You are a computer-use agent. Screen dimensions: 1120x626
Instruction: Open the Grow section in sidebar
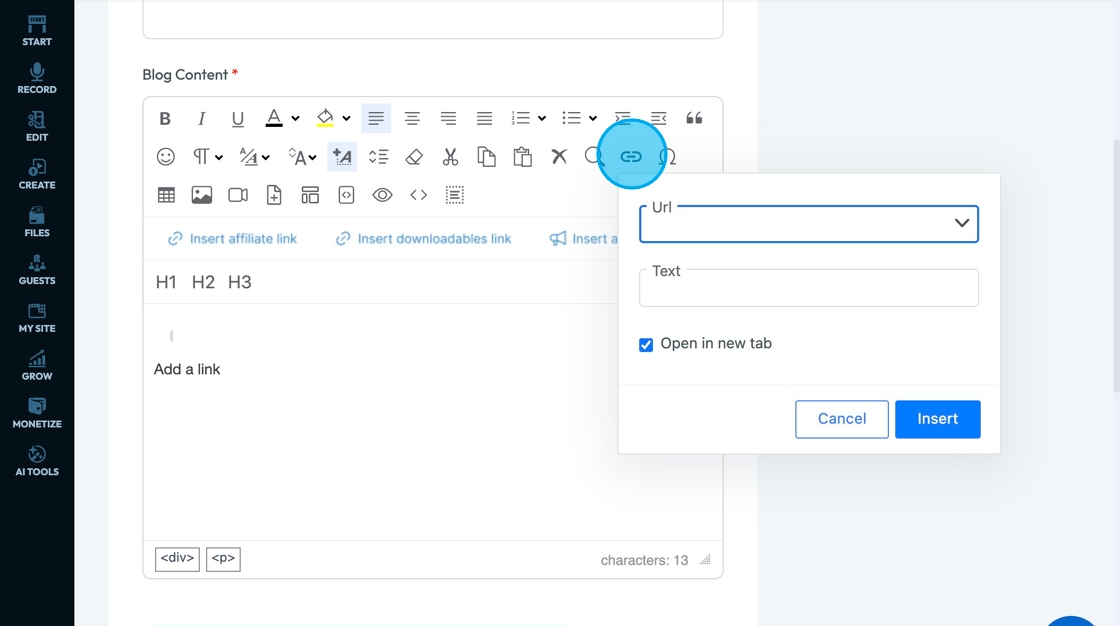tap(36, 367)
